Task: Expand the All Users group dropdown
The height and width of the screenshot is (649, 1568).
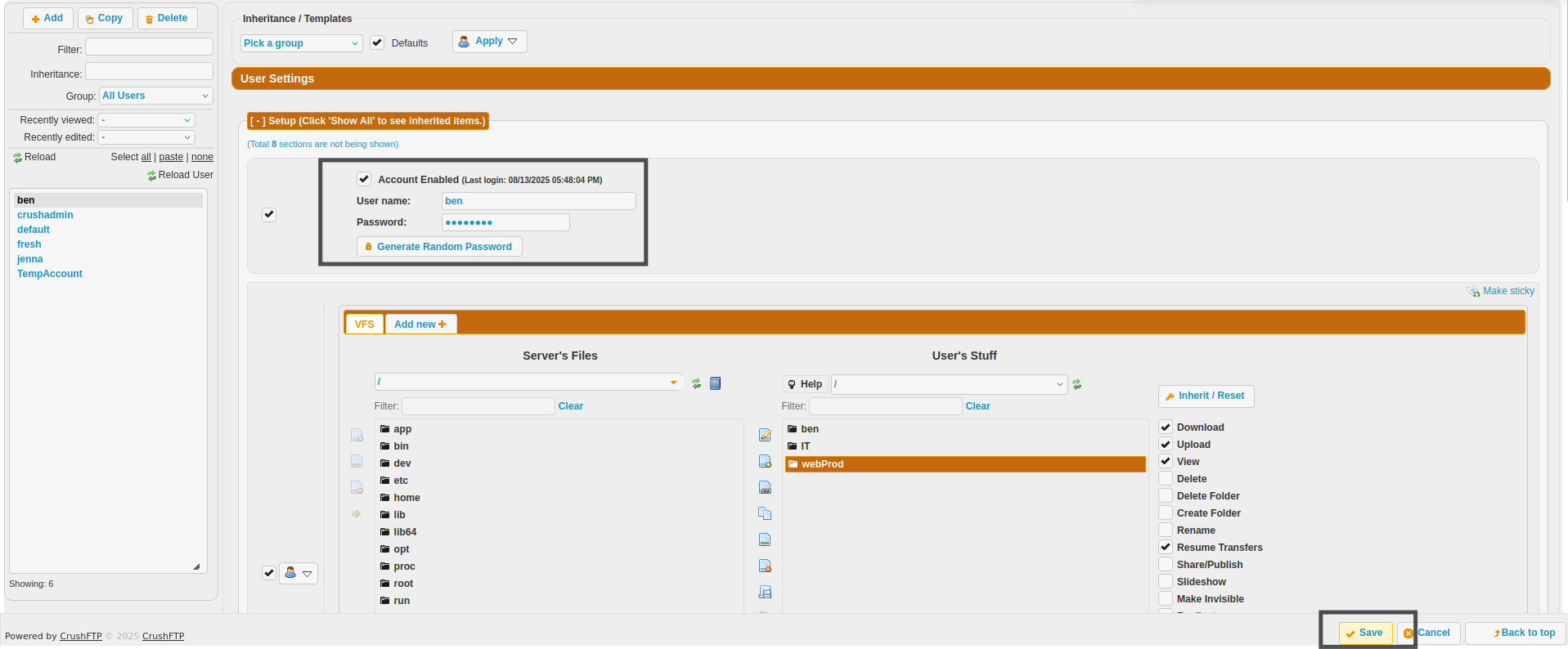Action: [155, 96]
